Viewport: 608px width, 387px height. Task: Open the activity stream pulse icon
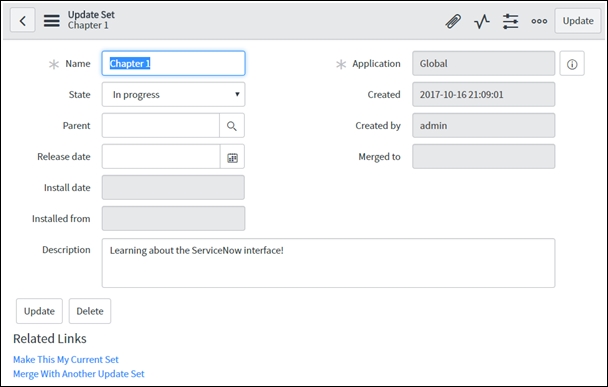(x=482, y=21)
